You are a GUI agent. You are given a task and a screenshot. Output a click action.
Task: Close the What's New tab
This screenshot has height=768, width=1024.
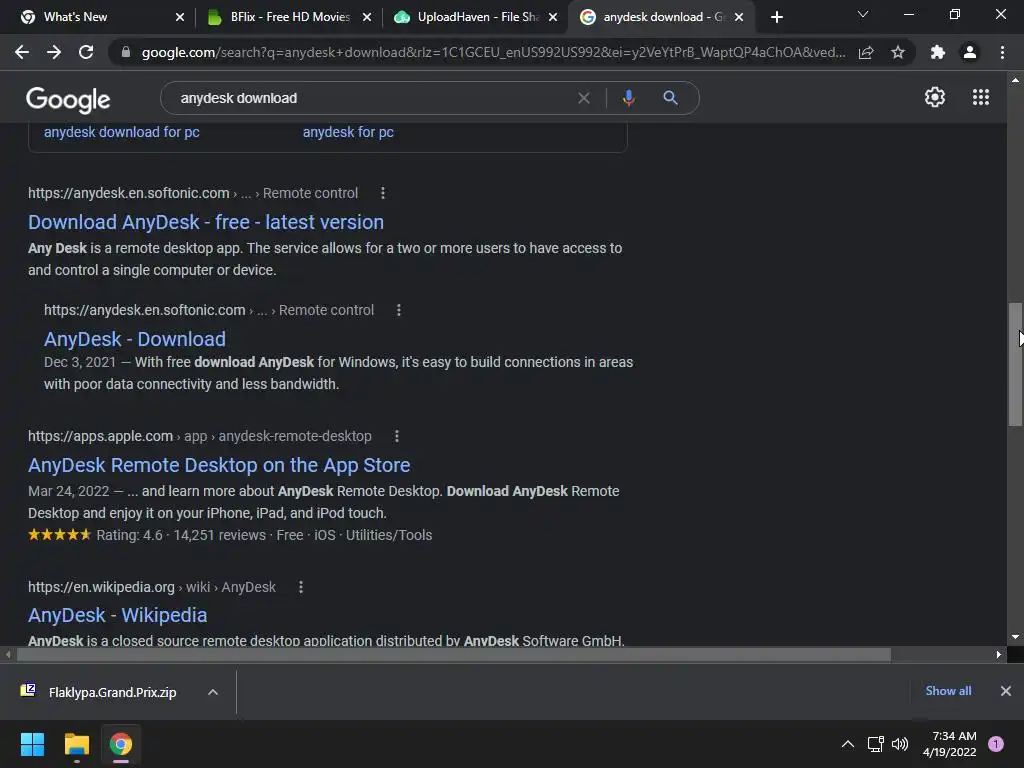coord(180,17)
